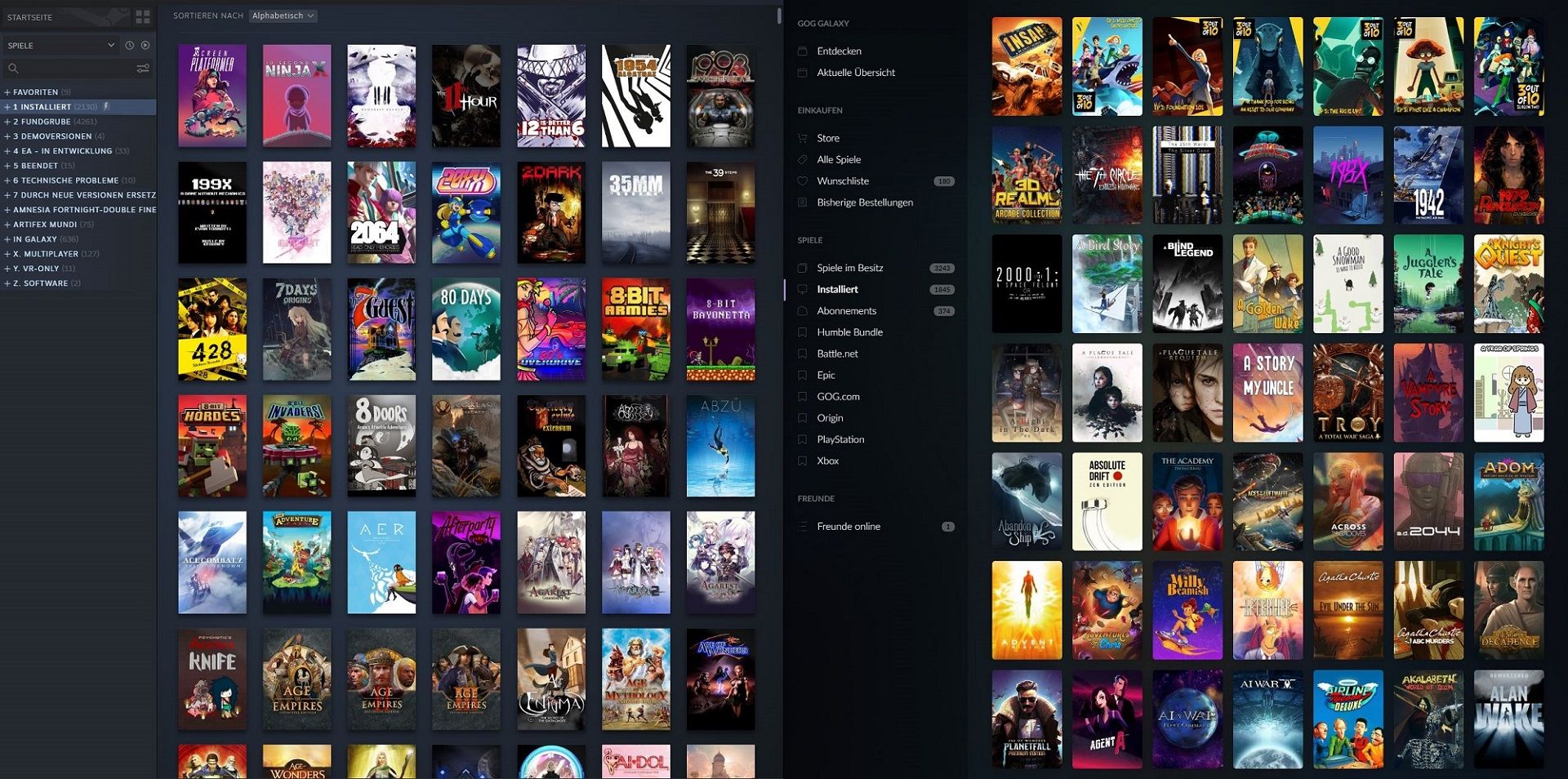Screen dimensions: 1568x779
Task: Click the Steam library vertical scrollbar
Action: [x=779, y=15]
